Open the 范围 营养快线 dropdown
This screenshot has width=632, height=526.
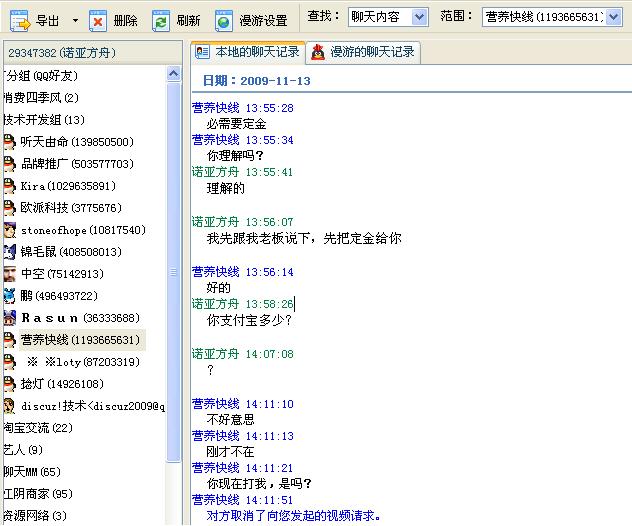coord(613,17)
